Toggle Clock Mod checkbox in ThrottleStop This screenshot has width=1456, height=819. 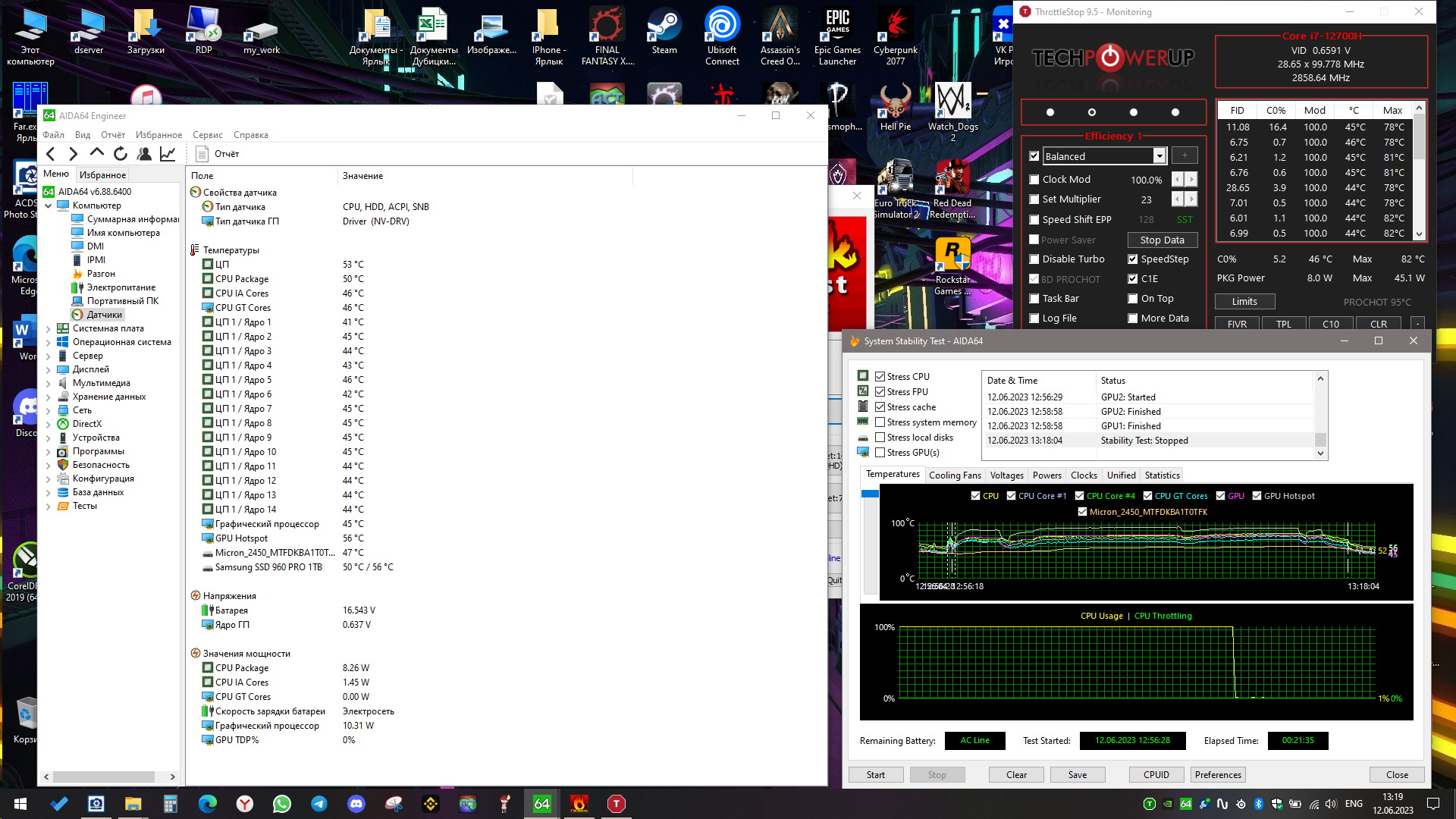(x=1034, y=180)
